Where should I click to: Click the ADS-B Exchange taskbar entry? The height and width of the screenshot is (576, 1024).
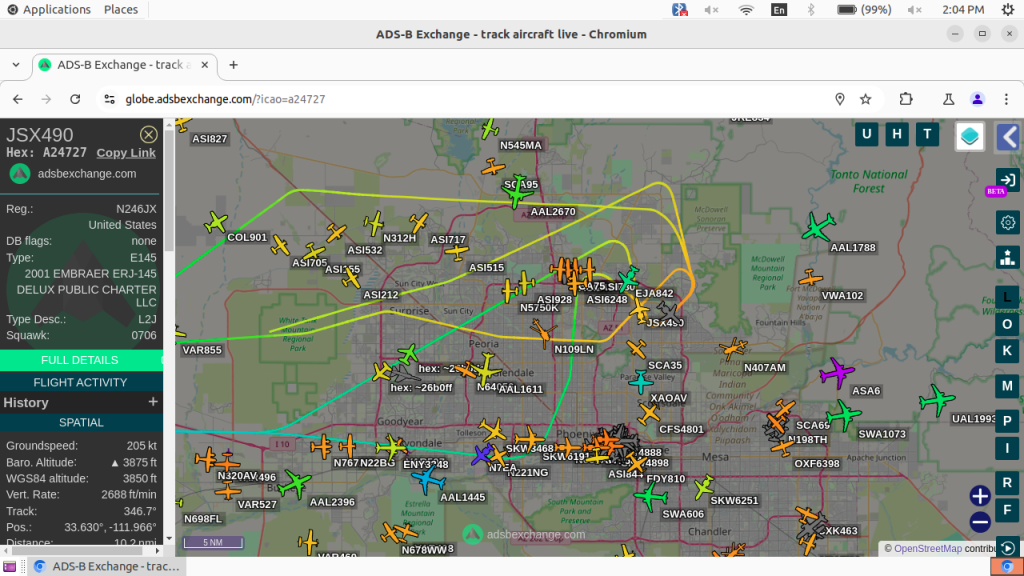(x=106, y=566)
